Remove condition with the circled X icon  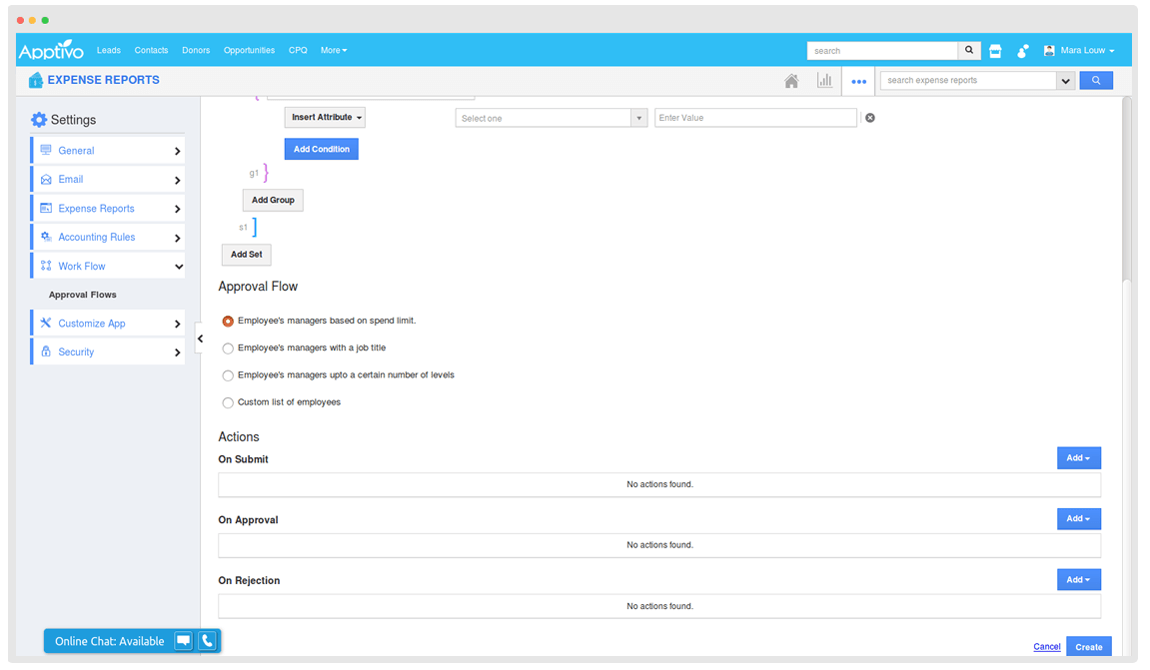tap(869, 118)
